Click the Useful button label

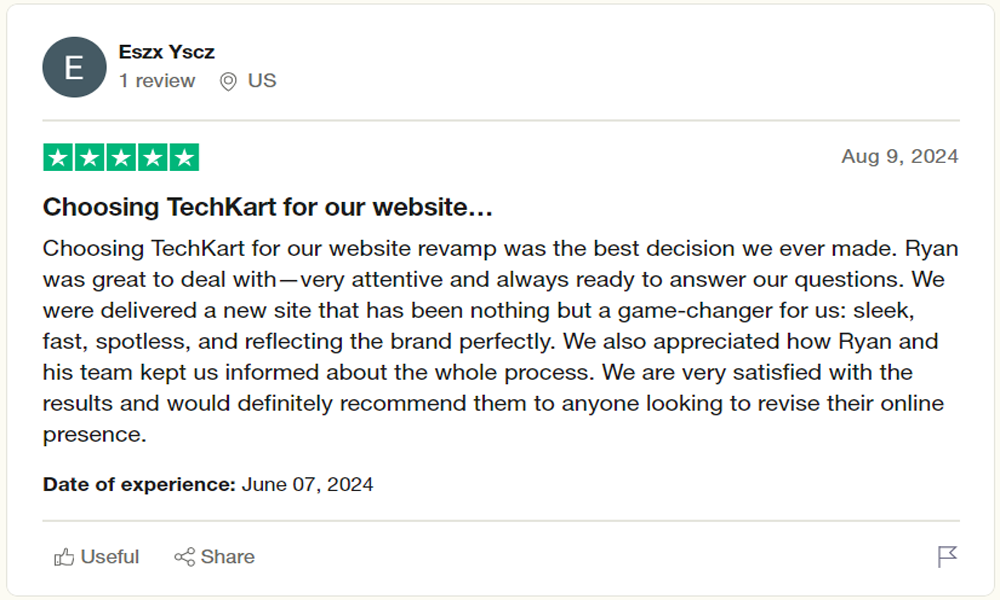click(x=110, y=557)
